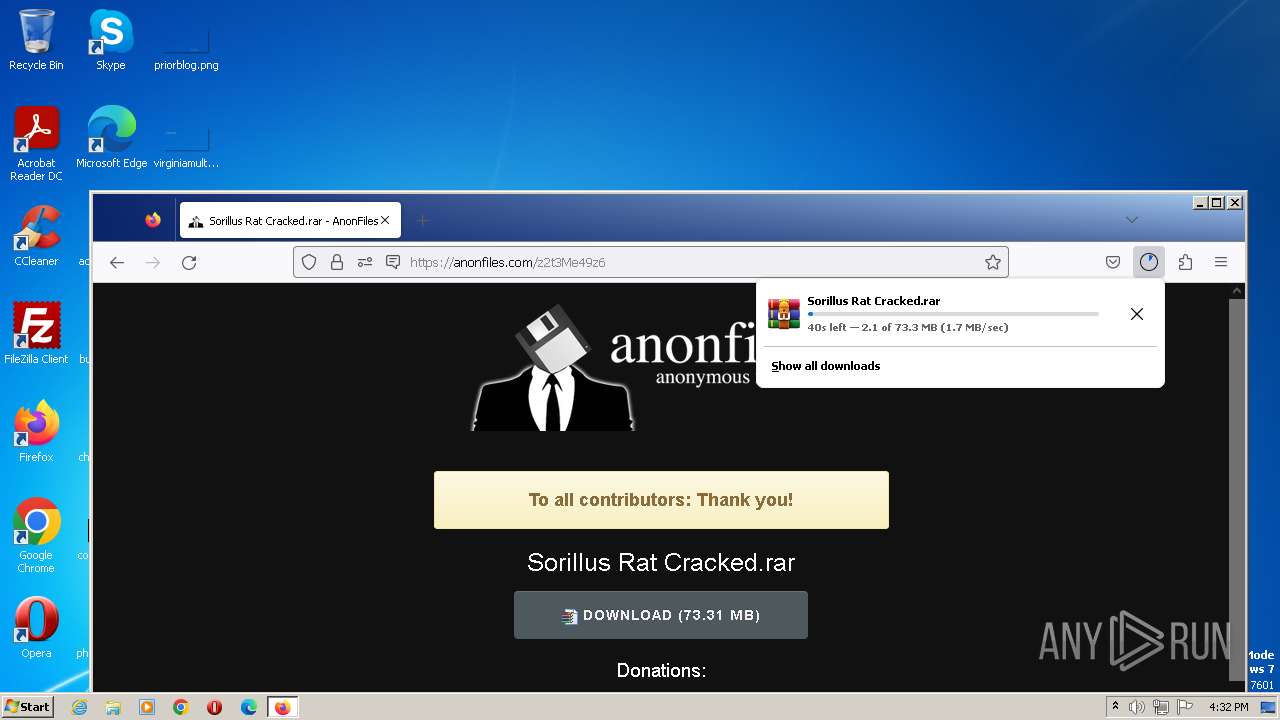Click Show all downloads link

coord(825,366)
